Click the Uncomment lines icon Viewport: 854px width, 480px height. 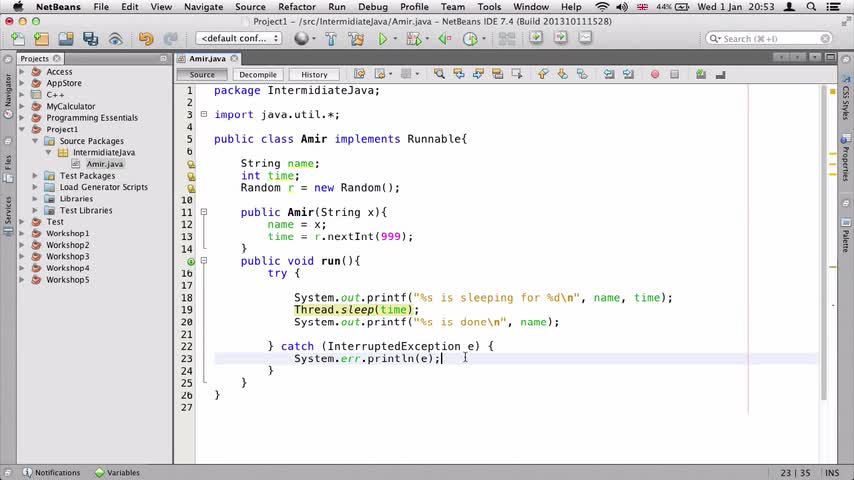pos(721,74)
